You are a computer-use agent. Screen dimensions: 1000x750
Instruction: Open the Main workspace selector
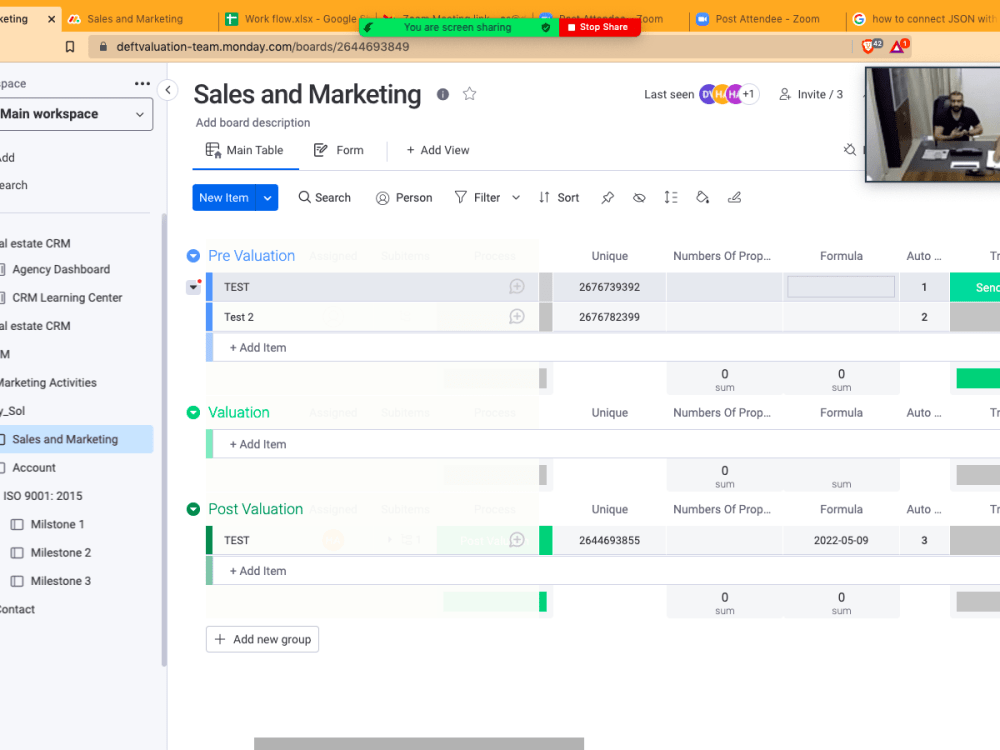pos(76,114)
